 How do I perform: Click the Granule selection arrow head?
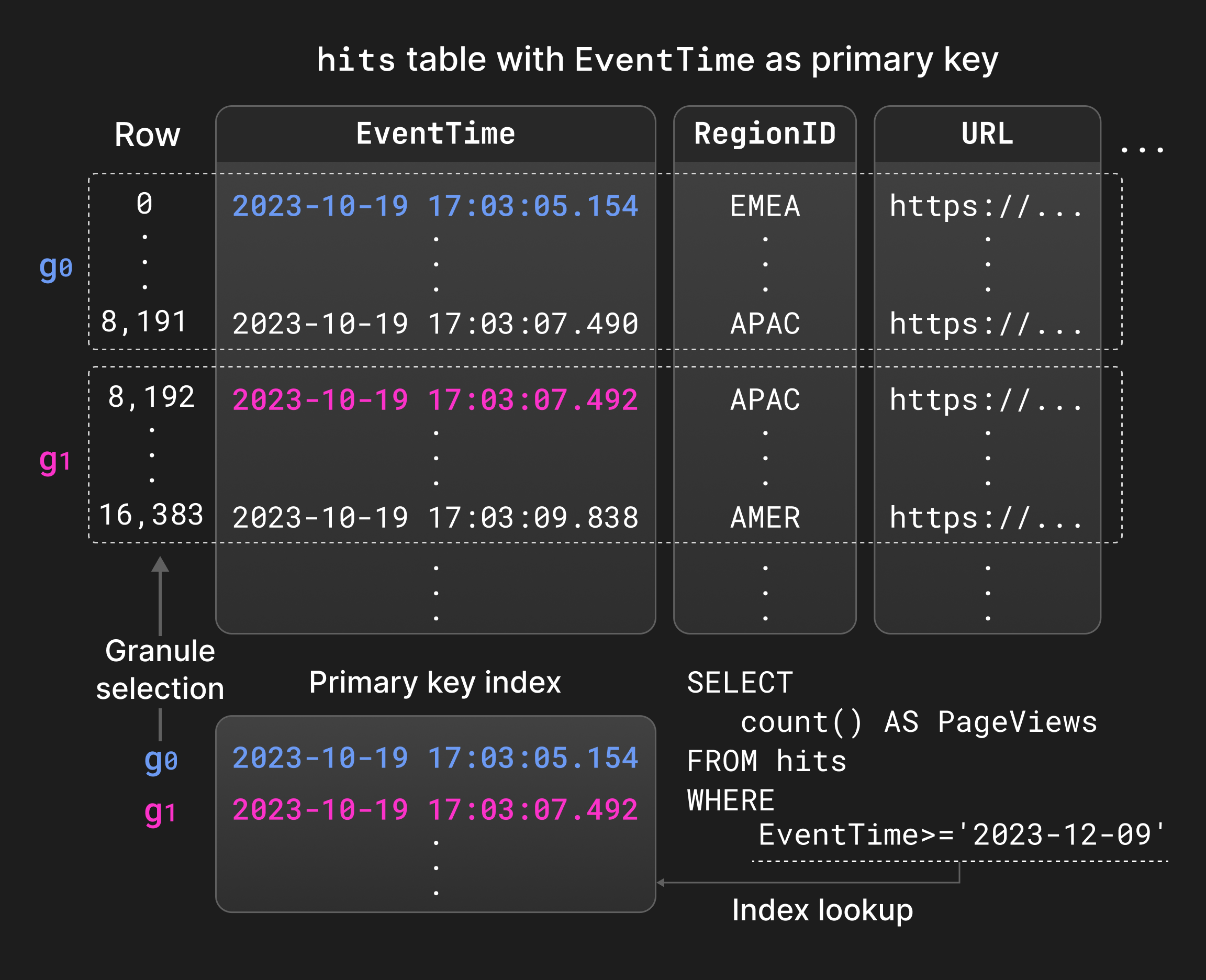[160, 564]
